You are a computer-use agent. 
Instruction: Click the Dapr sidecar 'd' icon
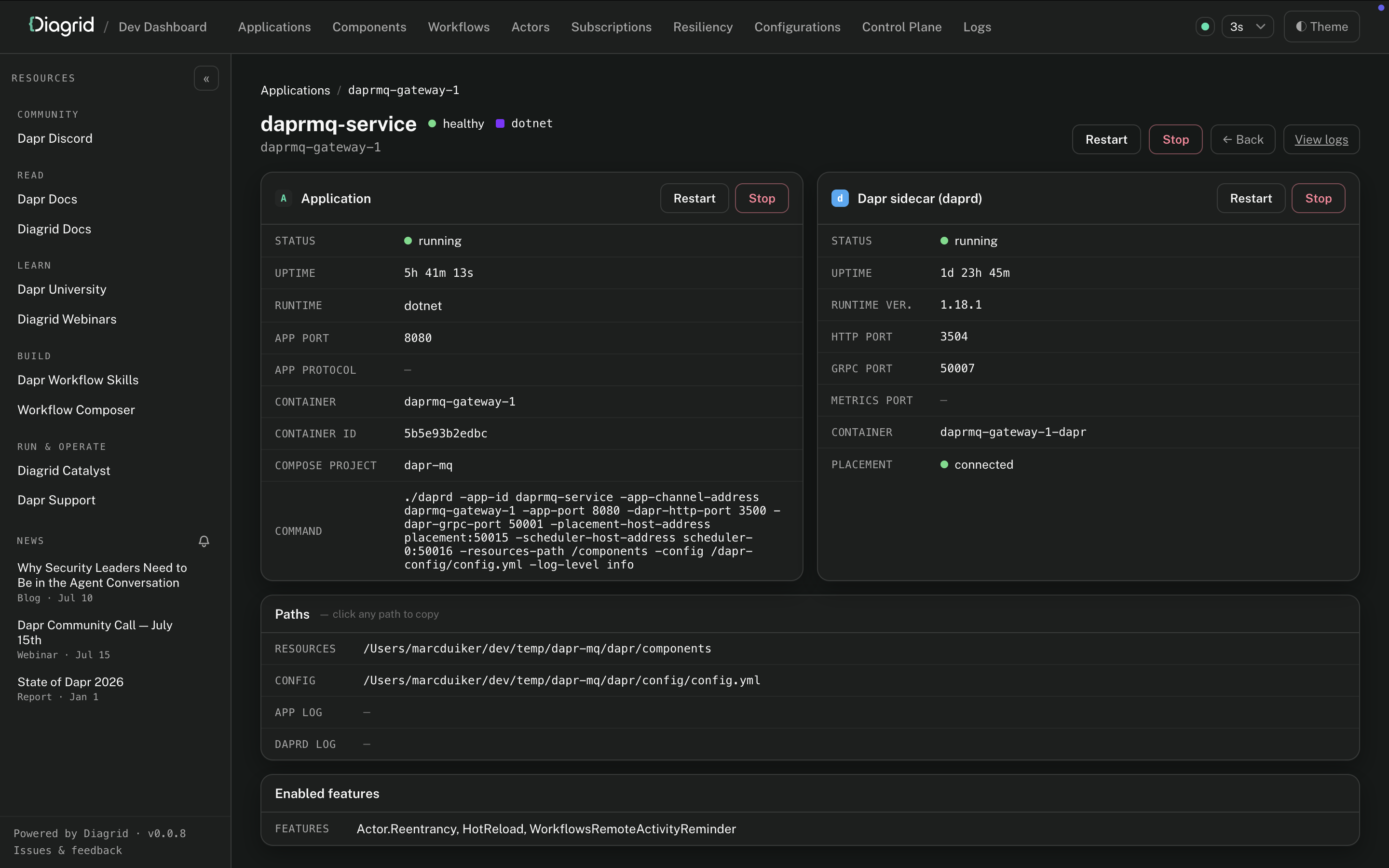[x=840, y=198]
